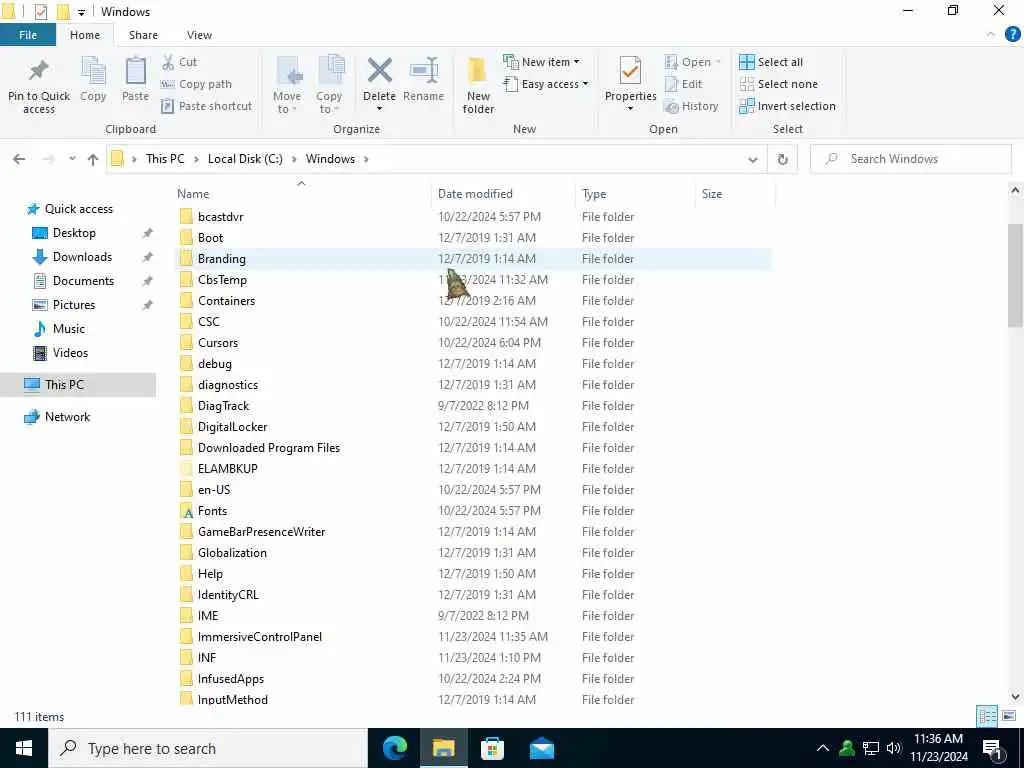Open the File menu tab

click(x=28, y=35)
